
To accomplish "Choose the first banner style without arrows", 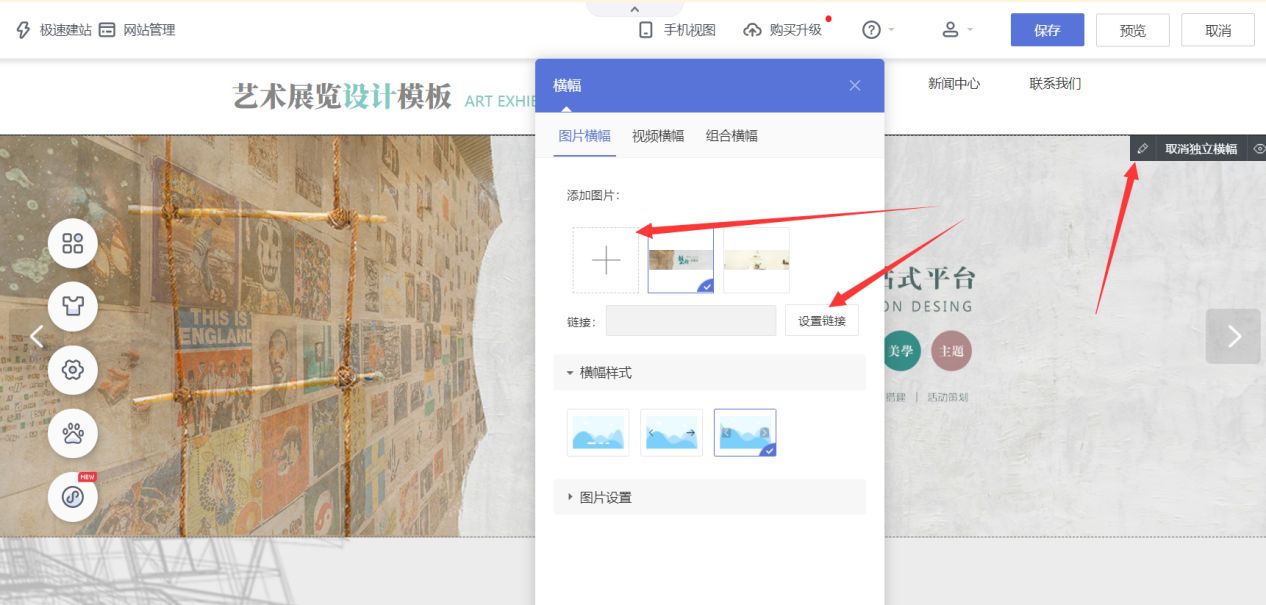I will [598, 433].
